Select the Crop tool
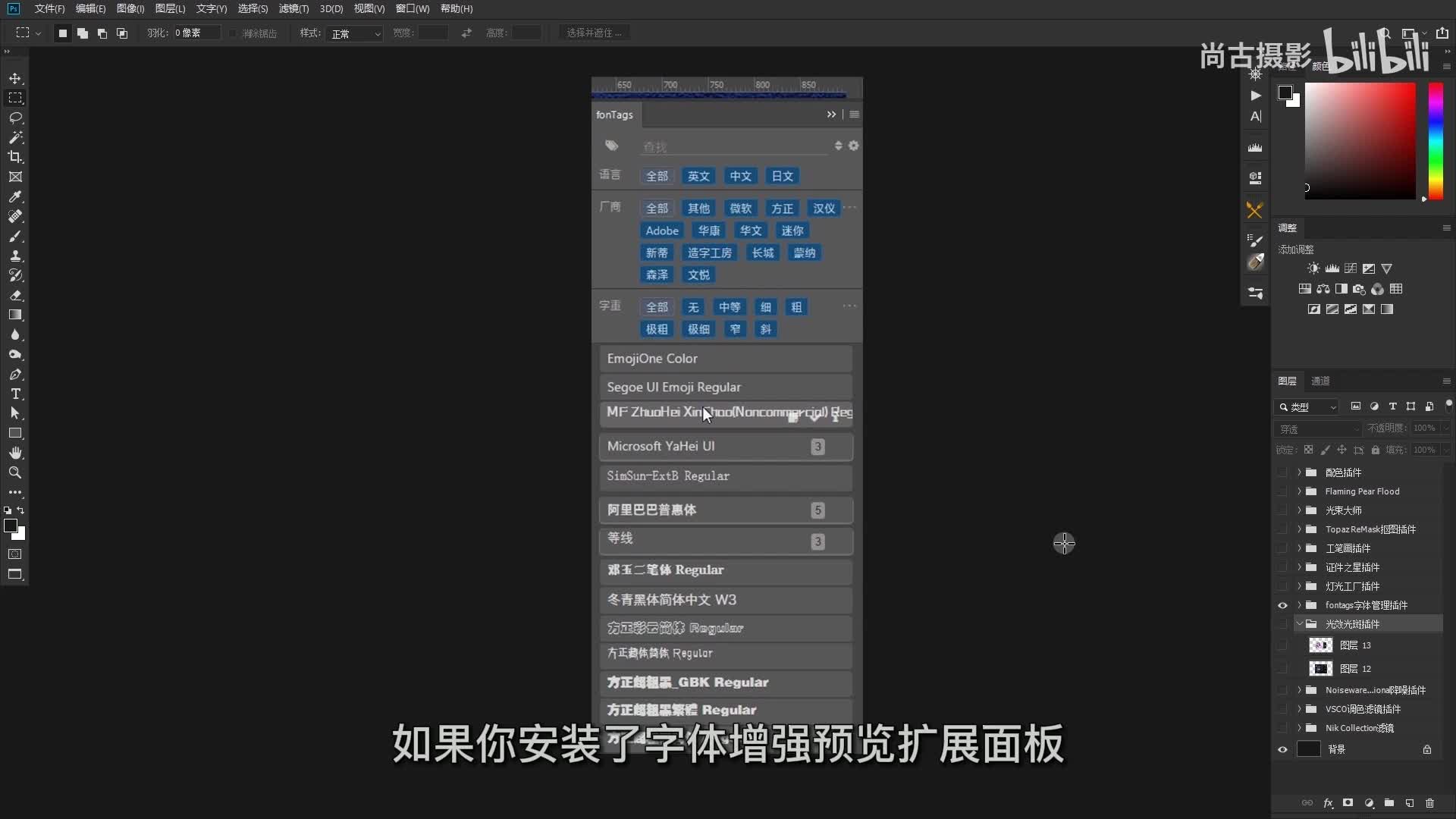Viewport: 1456px width, 819px height. tap(15, 157)
